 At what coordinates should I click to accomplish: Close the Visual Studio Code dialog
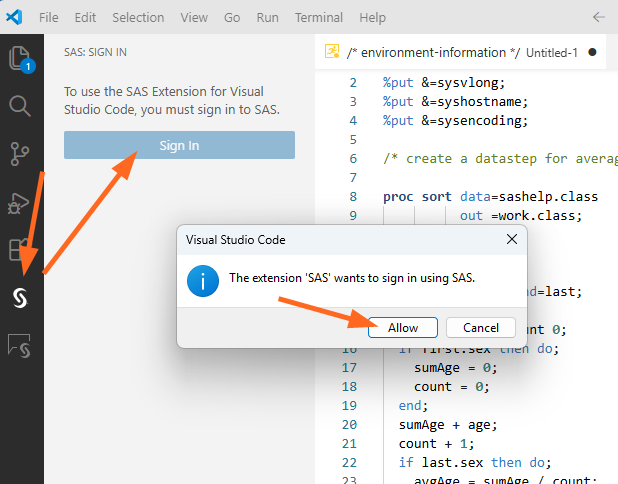(x=512, y=239)
